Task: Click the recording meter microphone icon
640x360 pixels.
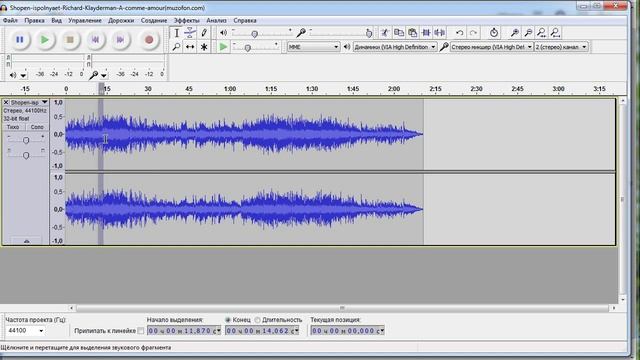Action: pyautogui.click(x=93, y=75)
